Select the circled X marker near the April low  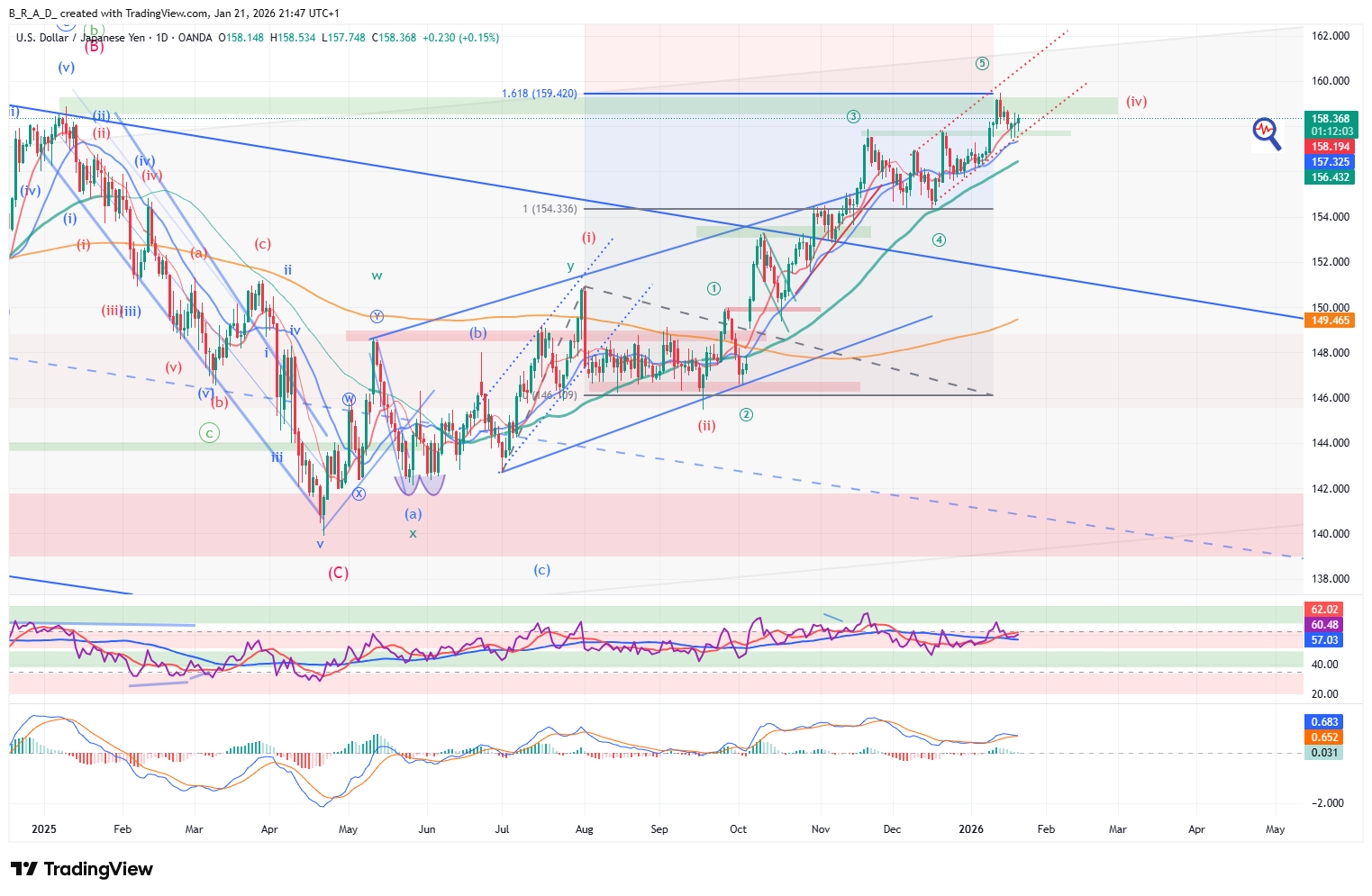point(359,493)
